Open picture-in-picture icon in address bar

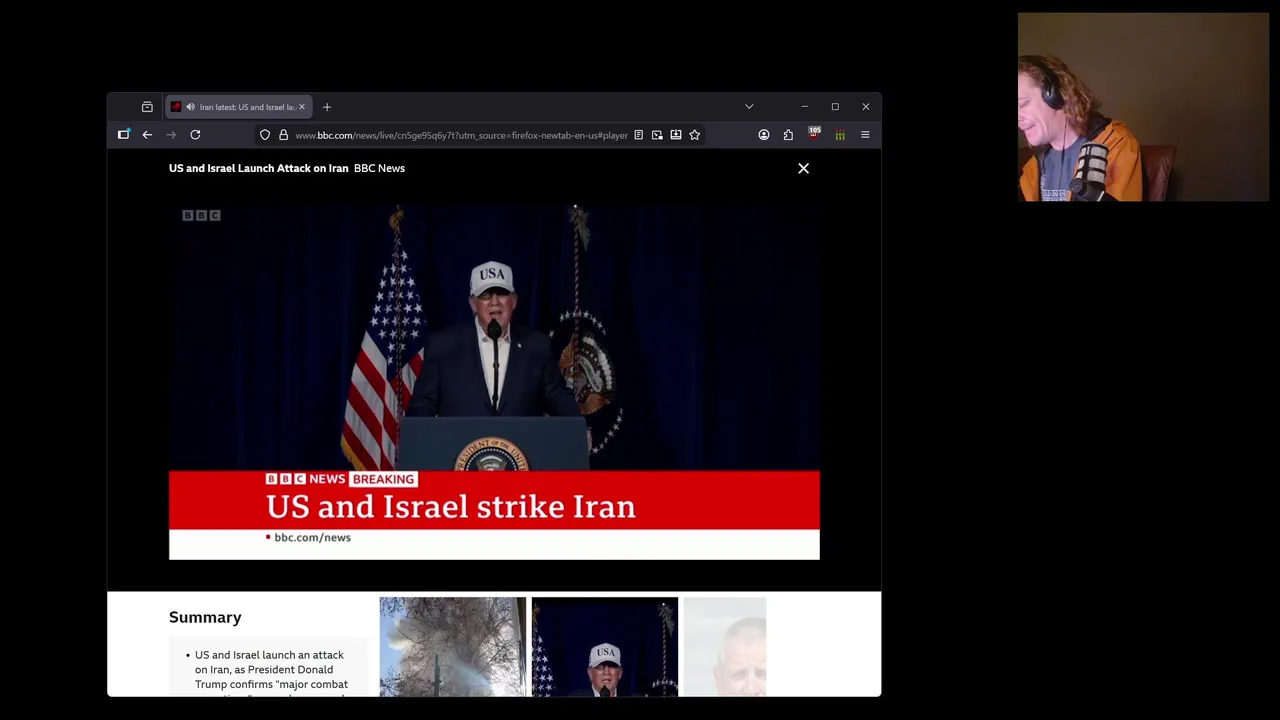pos(657,135)
